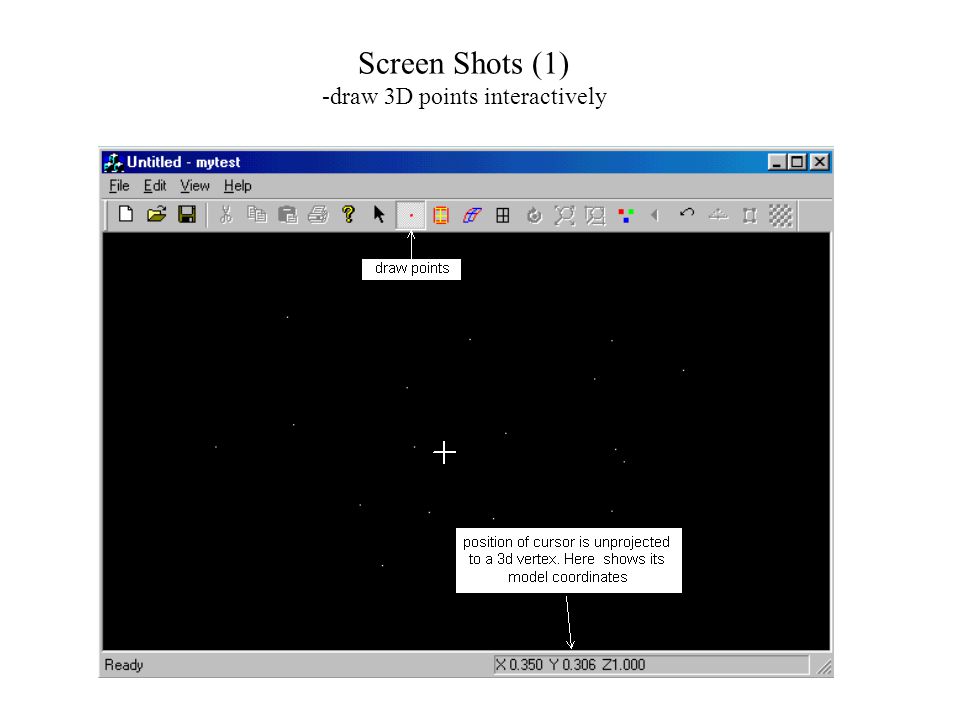Click the mytest application icon in title bar
This screenshot has height=720, width=960.
tap(113, 162)
